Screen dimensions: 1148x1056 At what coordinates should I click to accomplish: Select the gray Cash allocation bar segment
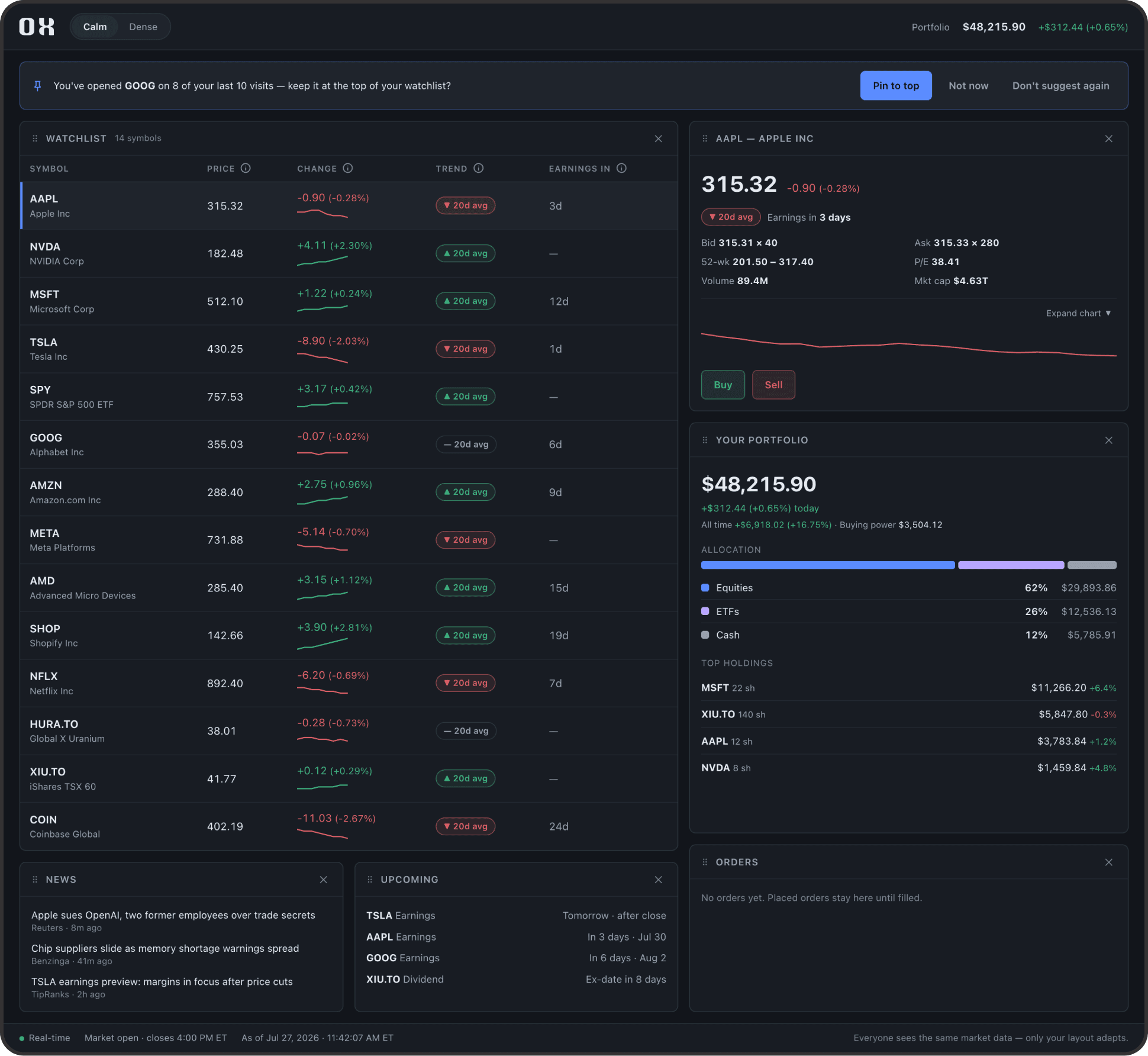click(1092, 565)
